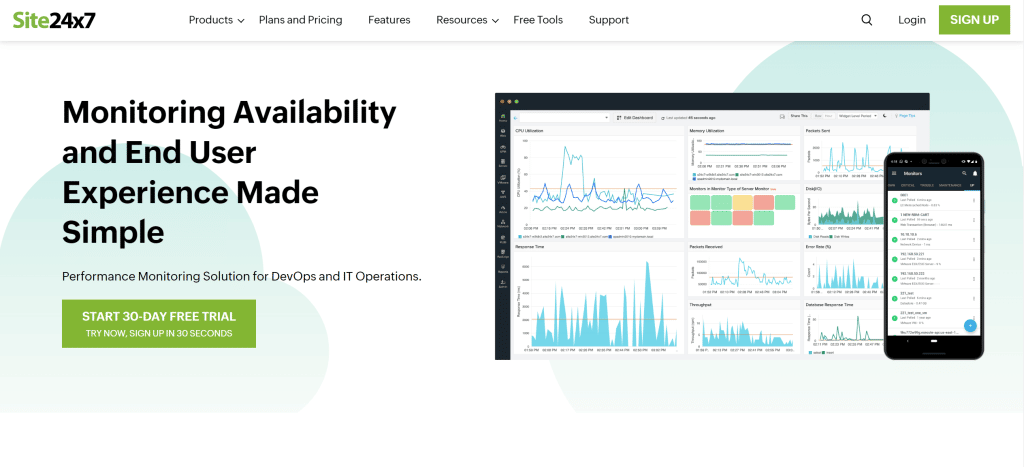Click the Home icon in dashboard sidebar

pyautogui.click(x=503, y=118)
